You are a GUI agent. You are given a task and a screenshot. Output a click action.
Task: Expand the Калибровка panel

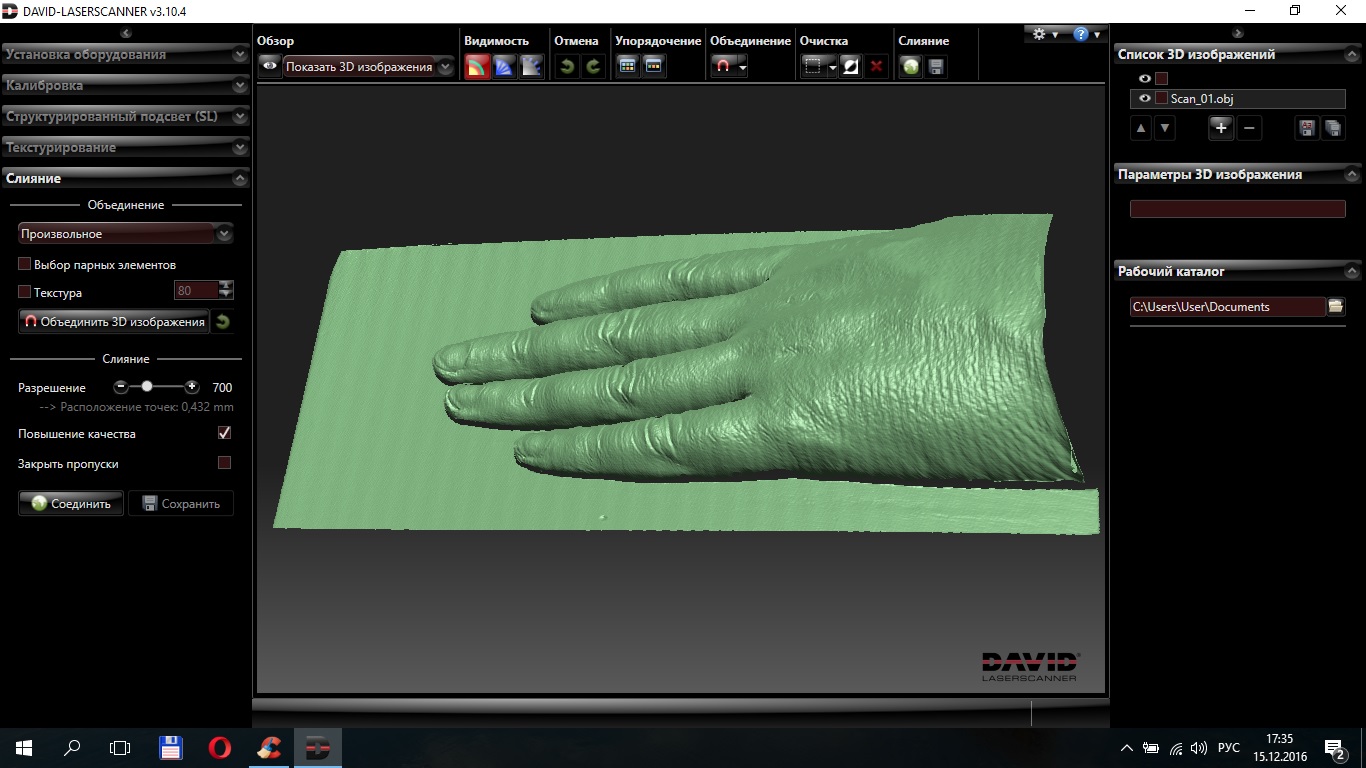[x=125, y=86]
